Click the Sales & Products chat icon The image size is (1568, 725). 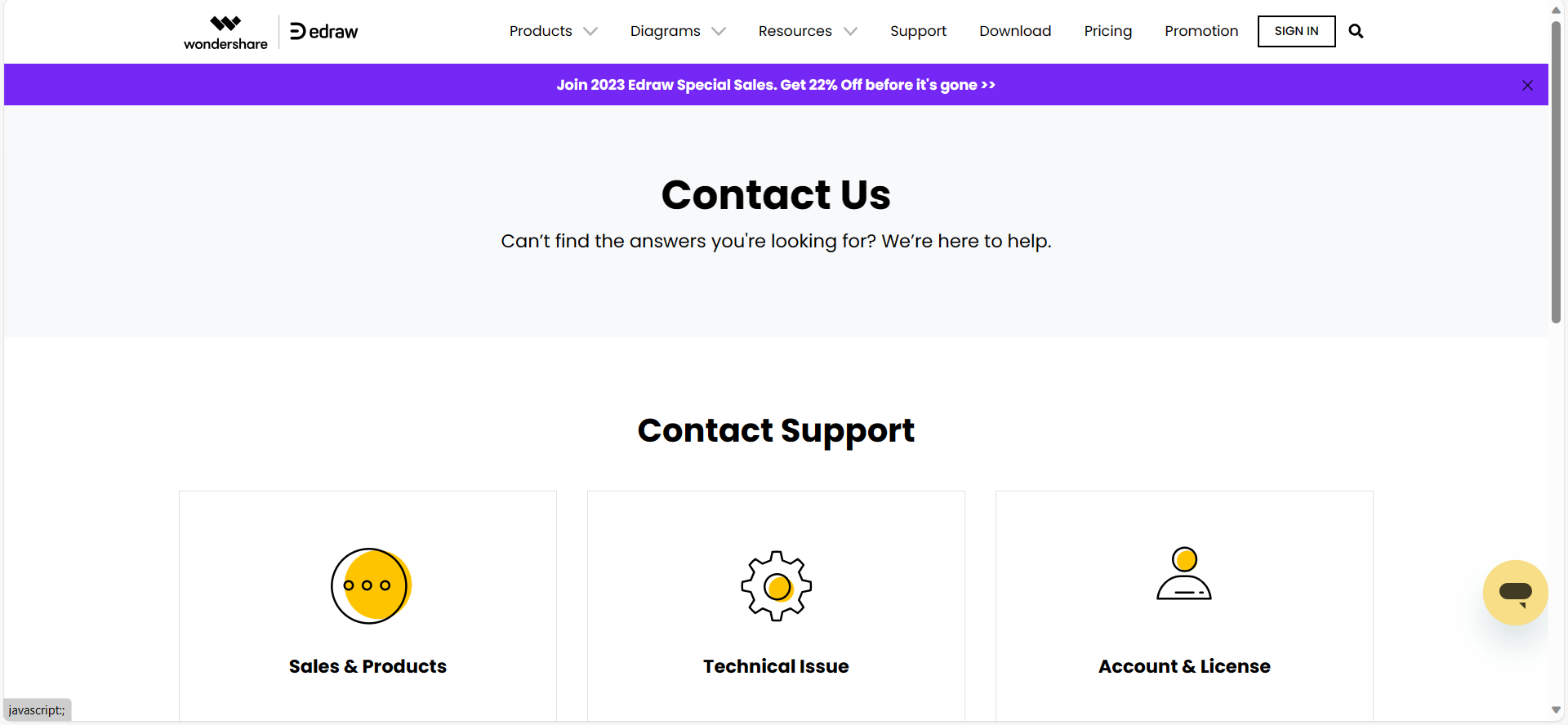click(x=370, y=585)
